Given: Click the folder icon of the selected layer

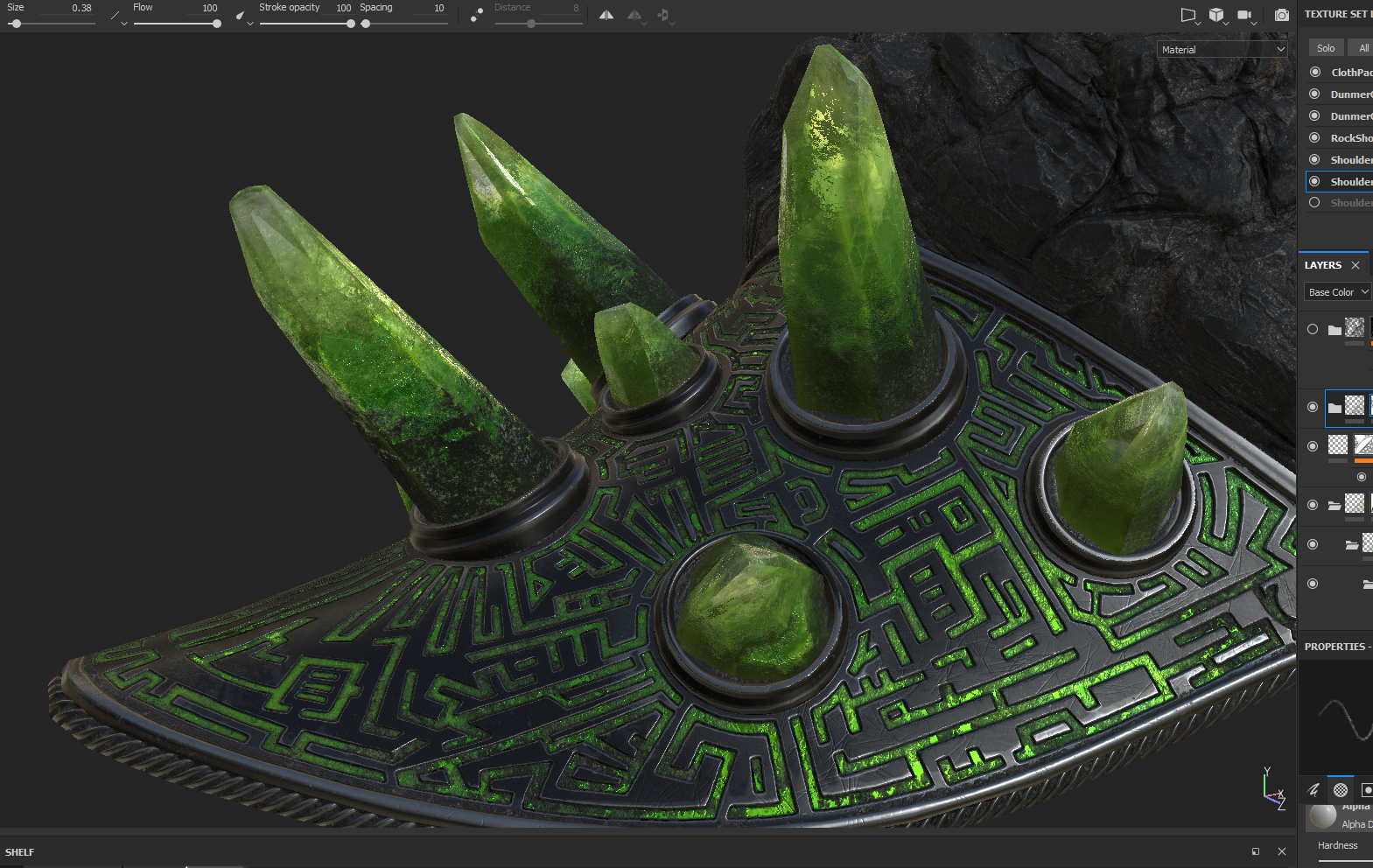Looking at the screenshot, I should tap(1334, 407).
